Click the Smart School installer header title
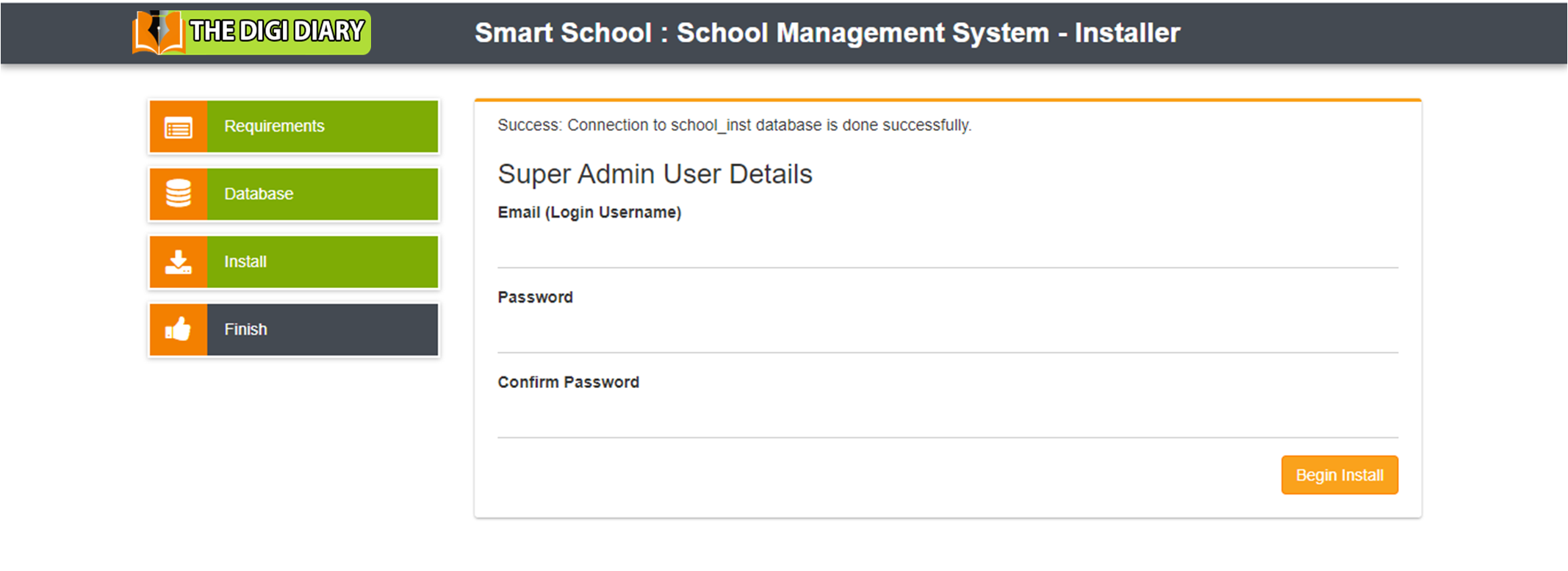Screen dimensions: 1568x571 [827, 33]
